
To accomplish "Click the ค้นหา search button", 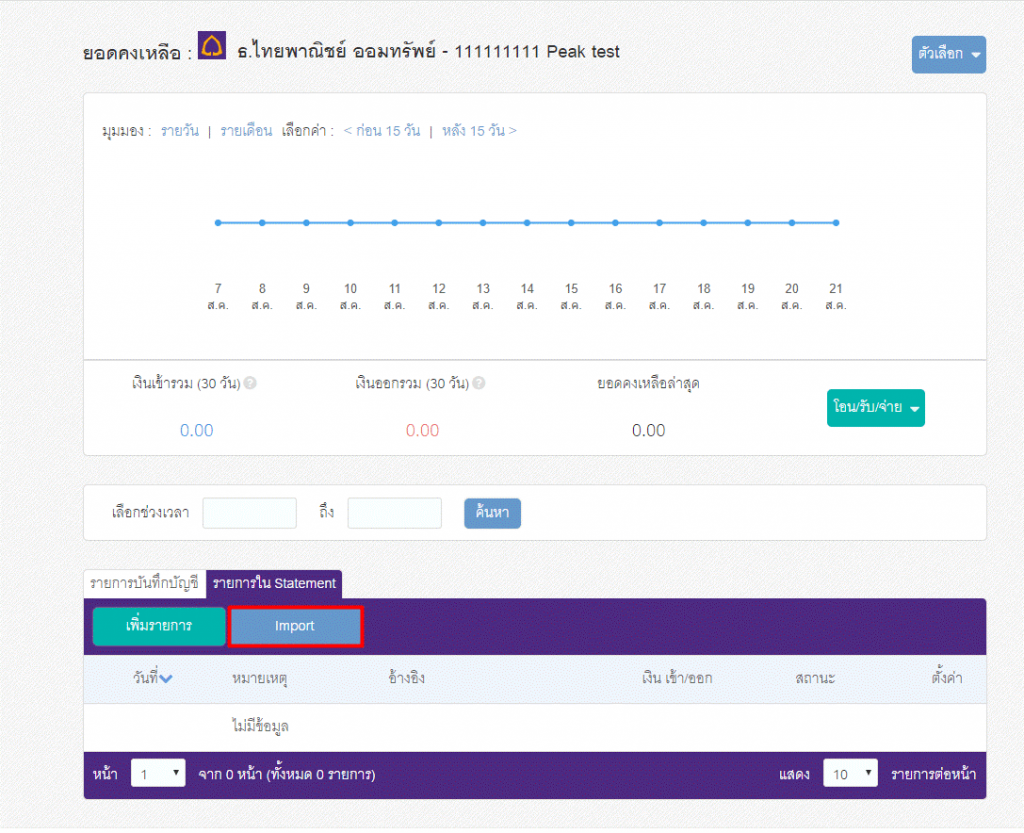I will click(492, 513).
